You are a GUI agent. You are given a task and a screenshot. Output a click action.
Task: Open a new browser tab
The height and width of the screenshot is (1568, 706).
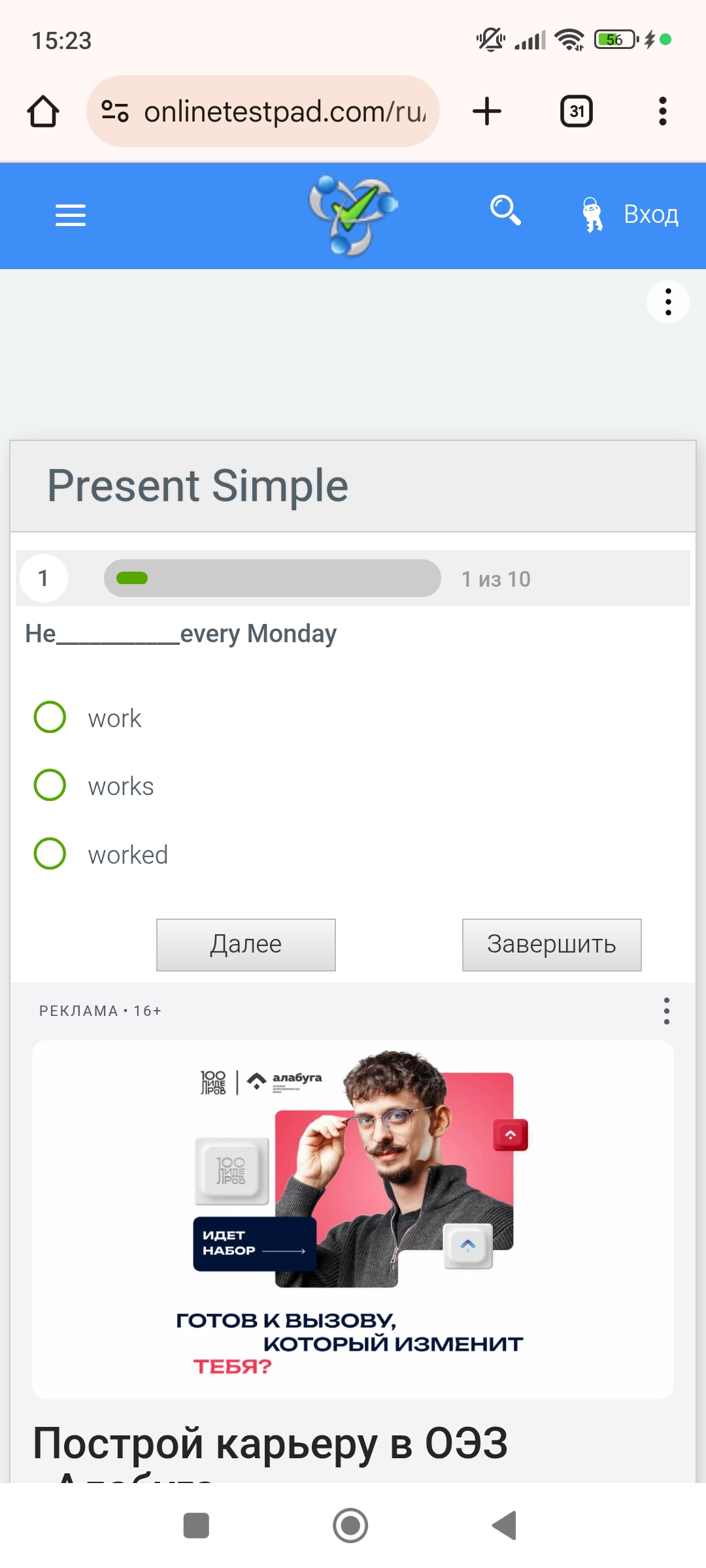pos(487,111)
